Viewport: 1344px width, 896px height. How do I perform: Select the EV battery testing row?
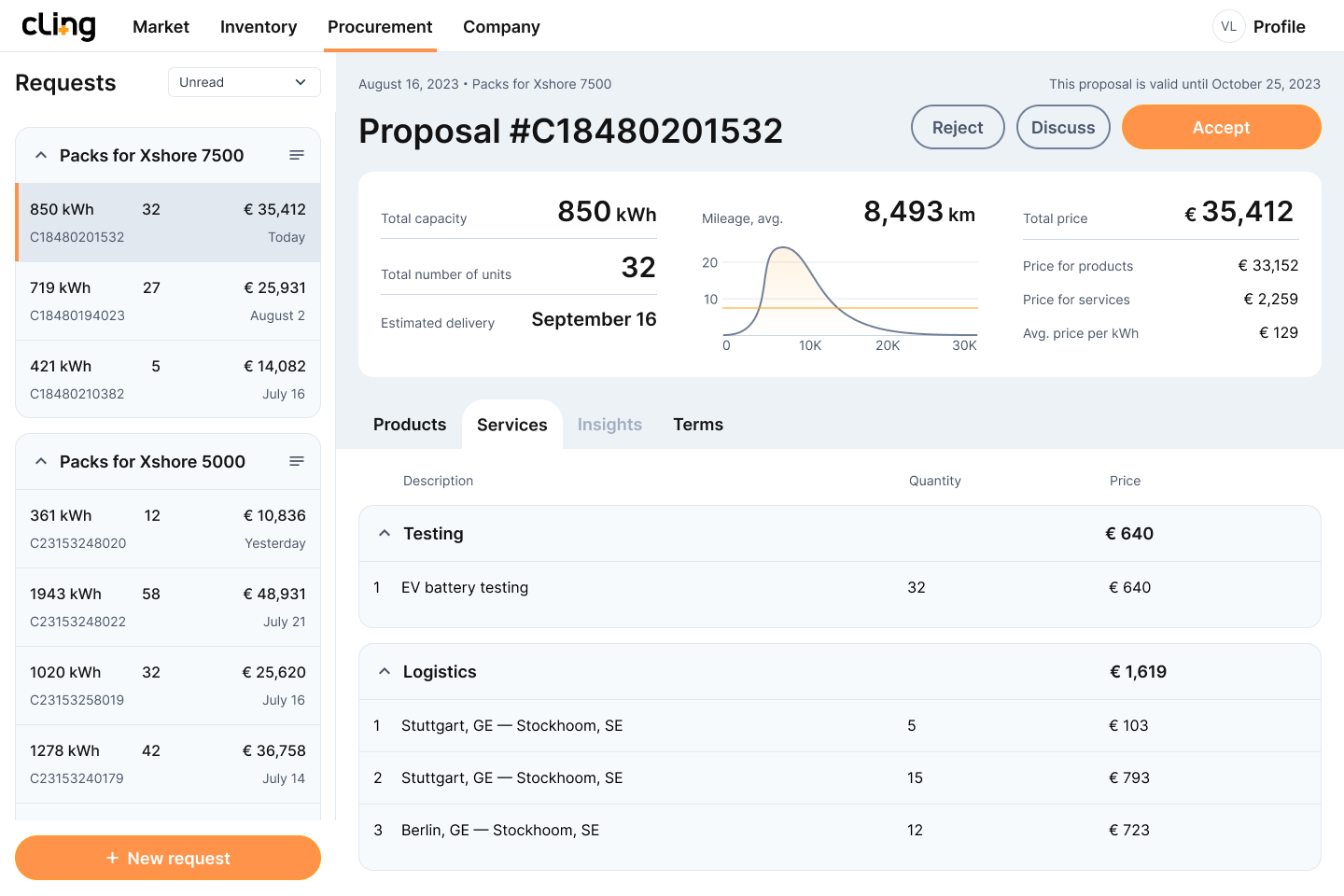click(x=840, y=587)
